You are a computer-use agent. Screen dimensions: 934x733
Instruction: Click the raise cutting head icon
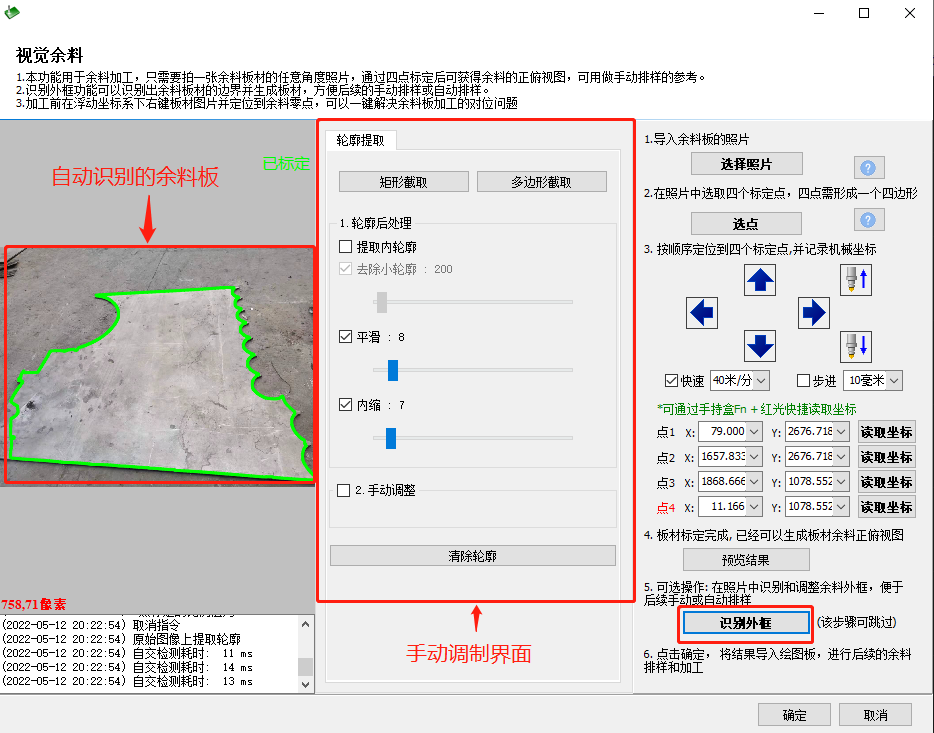855,280
